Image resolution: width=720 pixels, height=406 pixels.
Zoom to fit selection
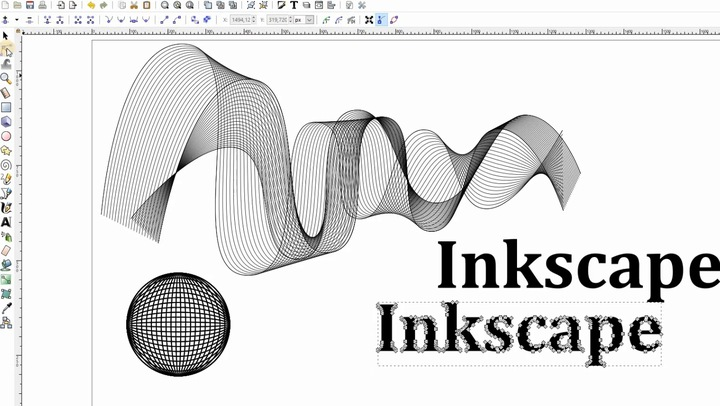coord(165,6)
